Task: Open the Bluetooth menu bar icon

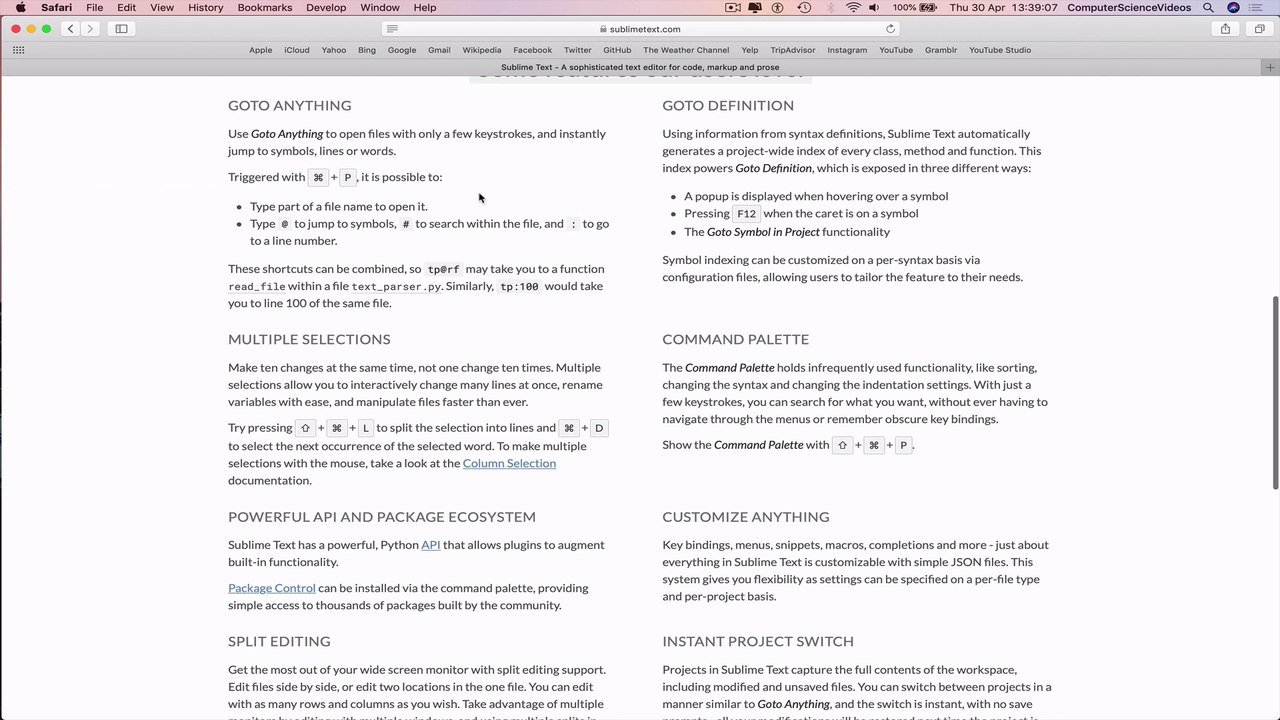Action: coord(829,8)
